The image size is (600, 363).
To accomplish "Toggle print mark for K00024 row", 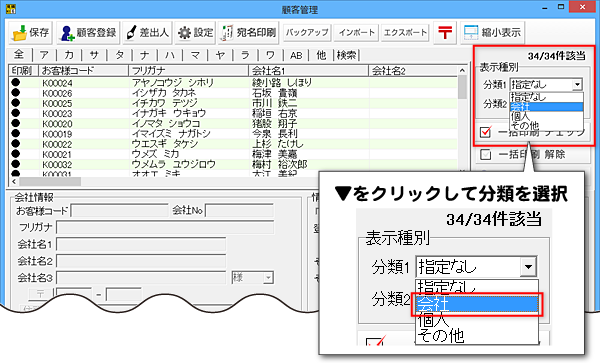I will pos(16,82).
